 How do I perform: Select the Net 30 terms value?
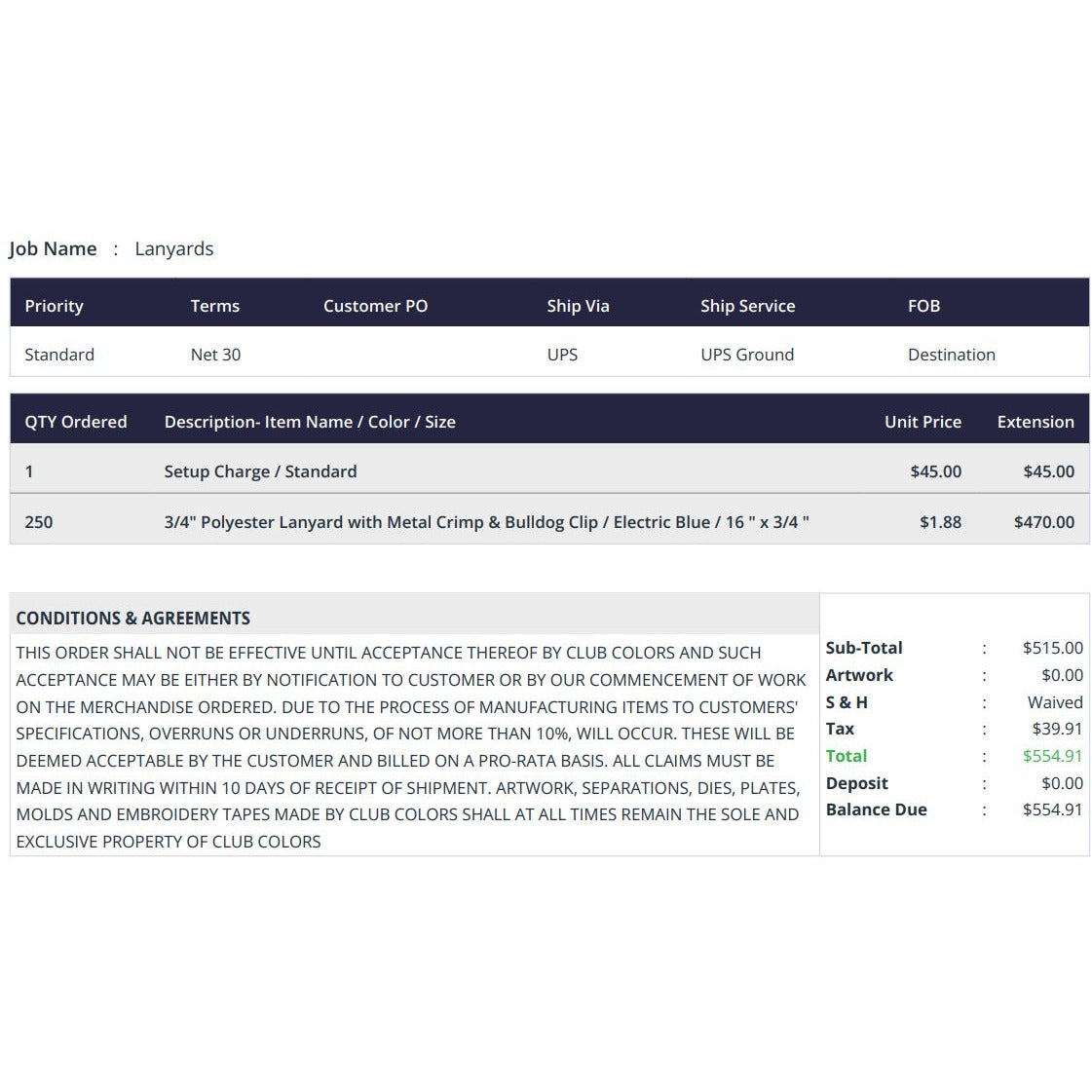tap(216, 355)
